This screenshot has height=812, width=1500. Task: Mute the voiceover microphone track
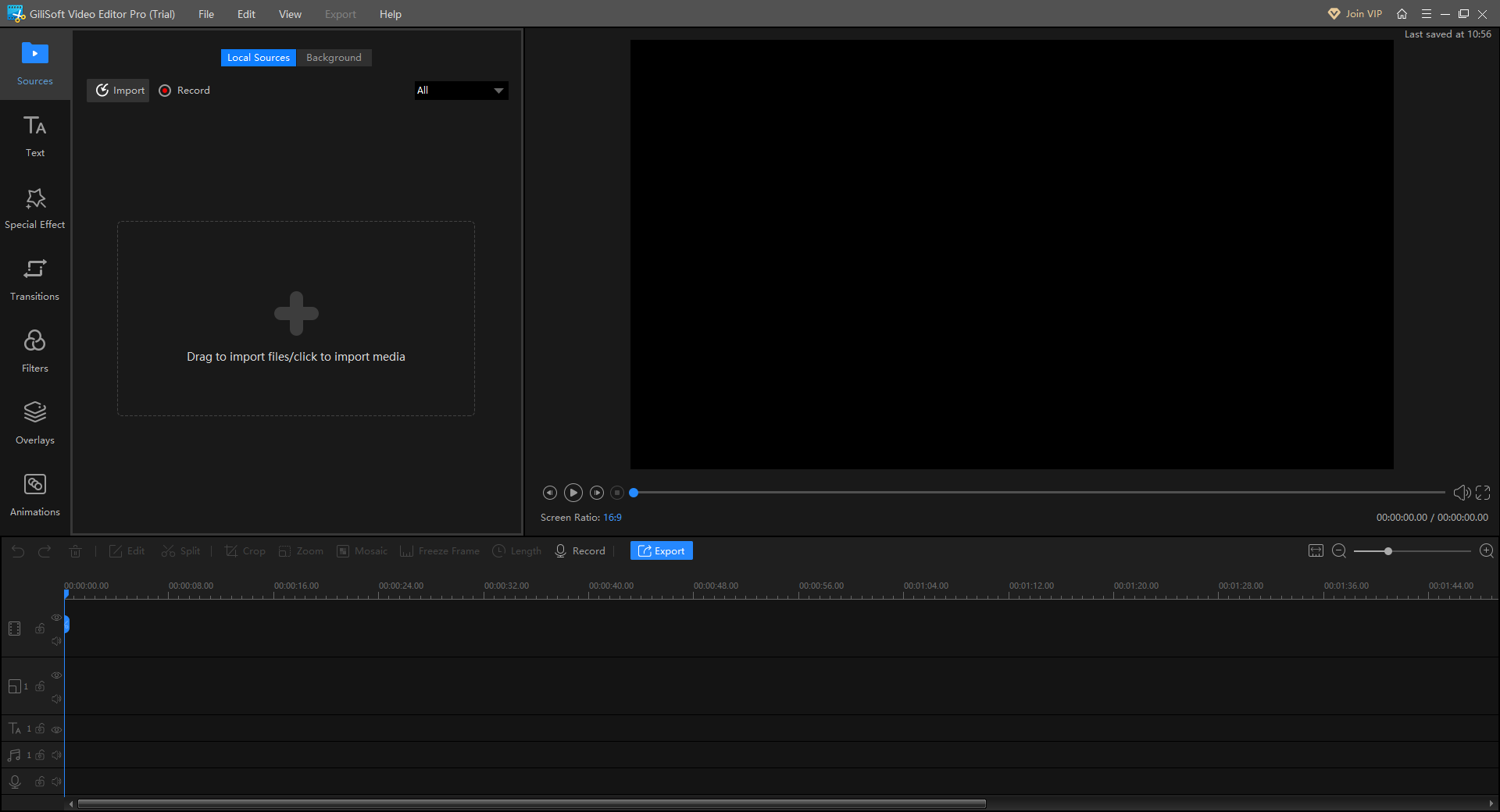(x=56, y=782)
